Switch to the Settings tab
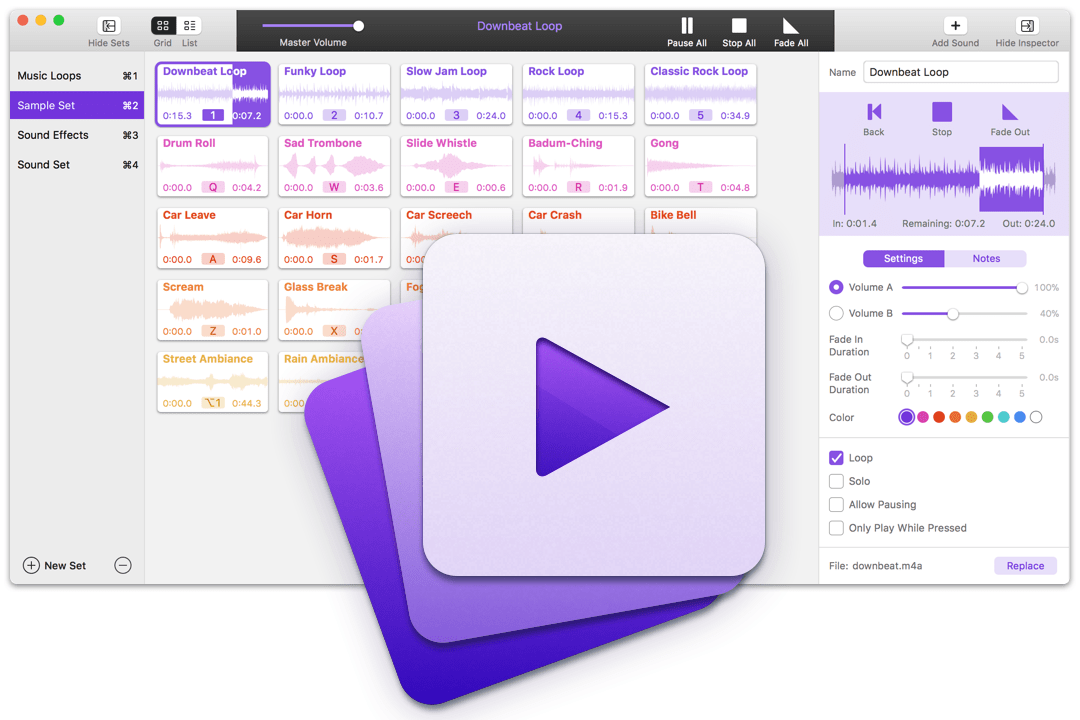This screenshot has height=720, width=1080. (903, 258)
